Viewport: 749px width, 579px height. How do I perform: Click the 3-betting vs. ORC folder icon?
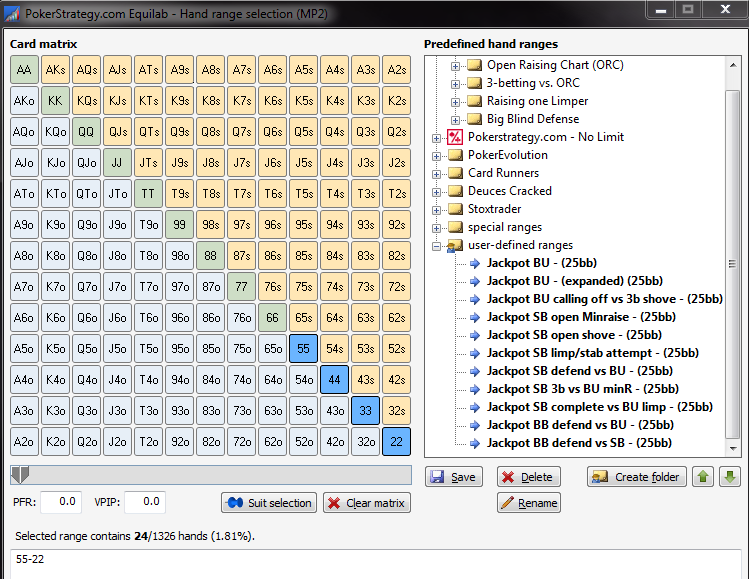[474, 83]
